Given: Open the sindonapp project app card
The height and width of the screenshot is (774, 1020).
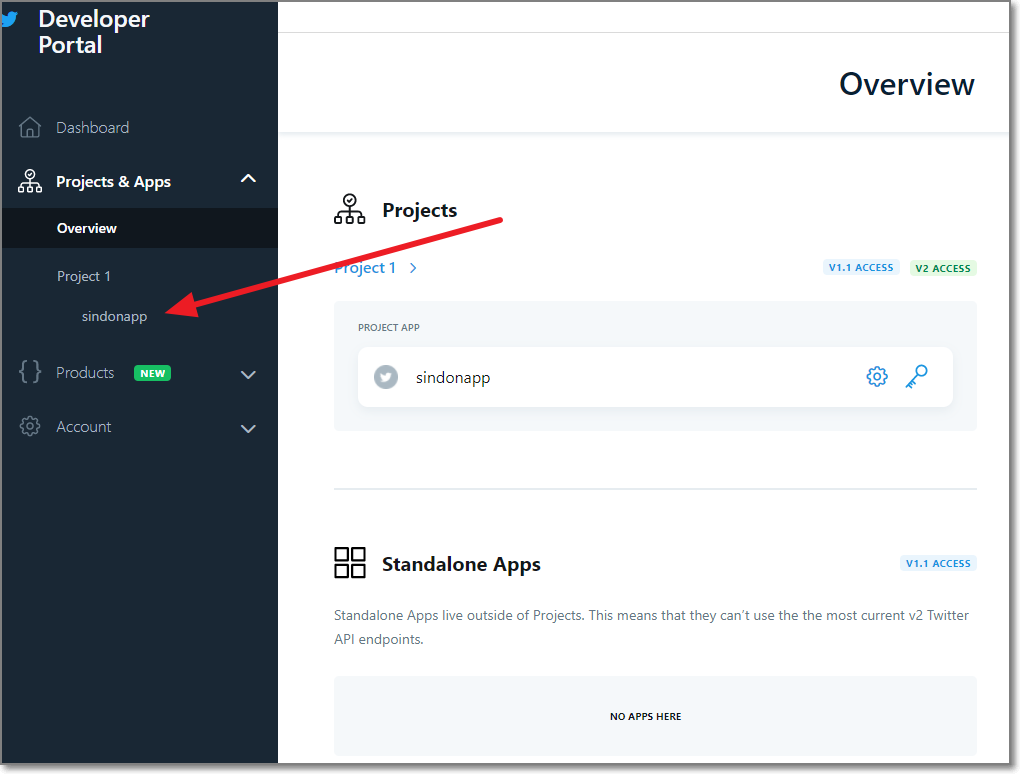Looking at the screenshot, I should [655, 377].
